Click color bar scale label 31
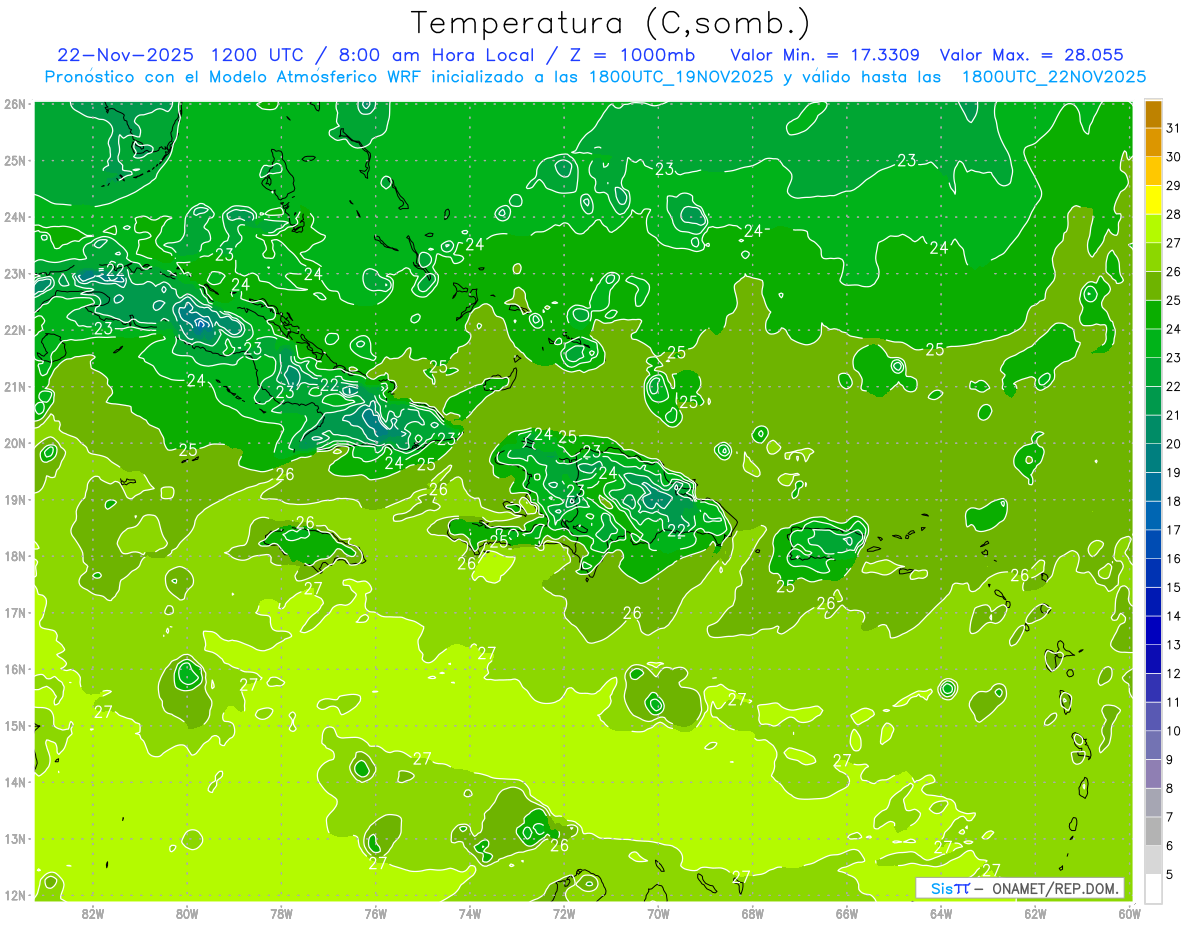Image resolution: width=1200 pixels, height=927 pixels. (x=1174, y=127)
